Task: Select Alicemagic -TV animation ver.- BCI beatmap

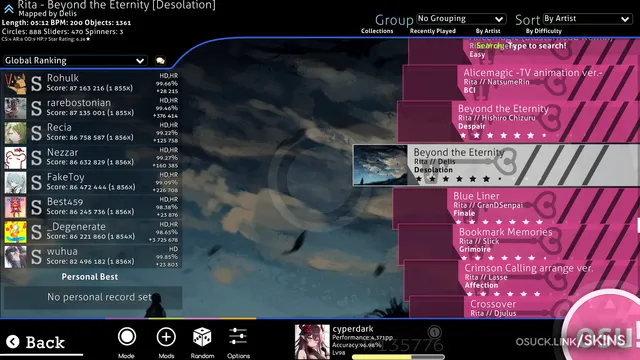Action: (x=522, y=83)
